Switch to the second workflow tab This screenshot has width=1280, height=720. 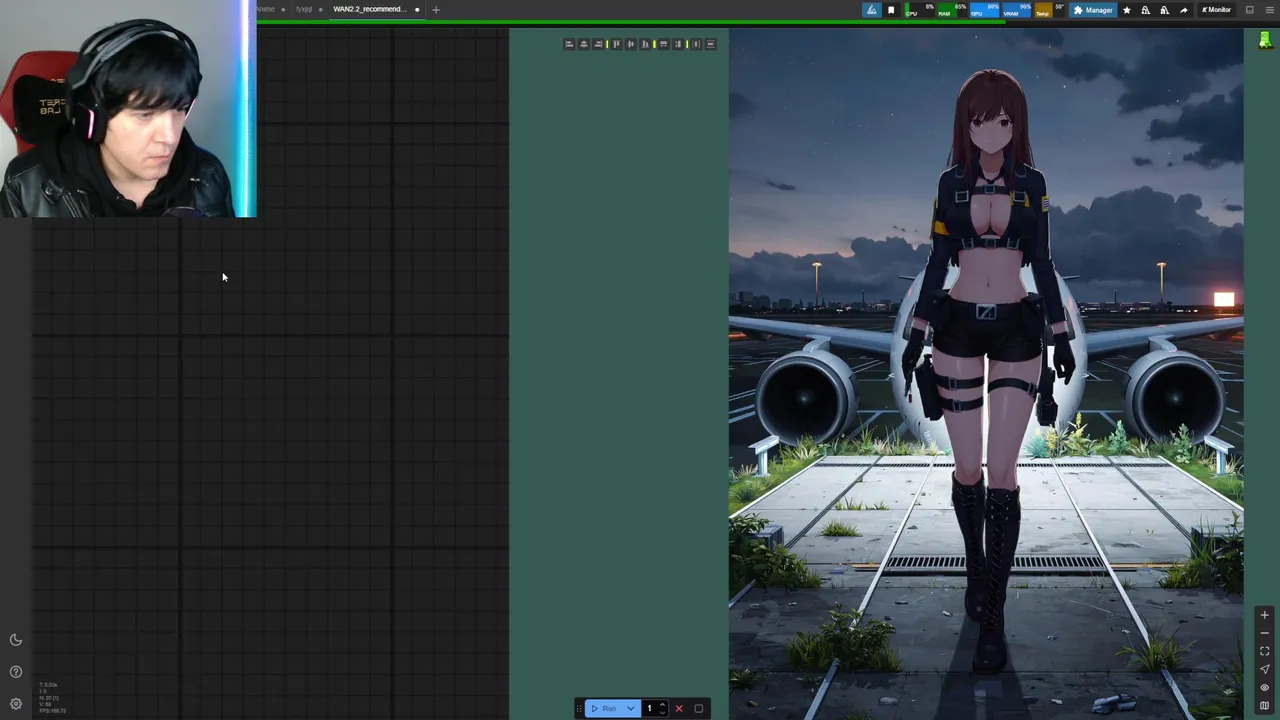tap(304, 9)
